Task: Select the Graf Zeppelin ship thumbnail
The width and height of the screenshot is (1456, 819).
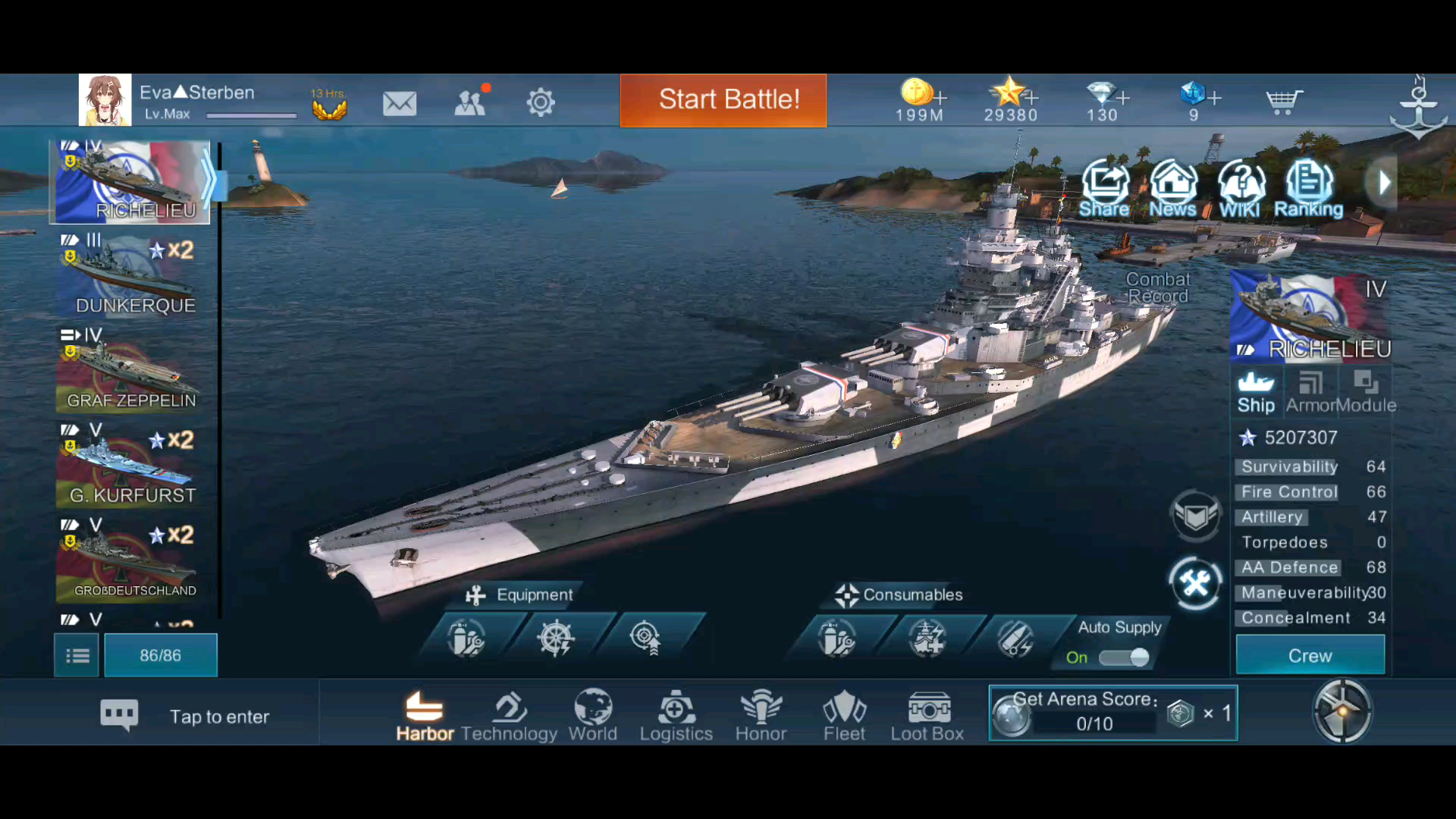Action: 130,370
